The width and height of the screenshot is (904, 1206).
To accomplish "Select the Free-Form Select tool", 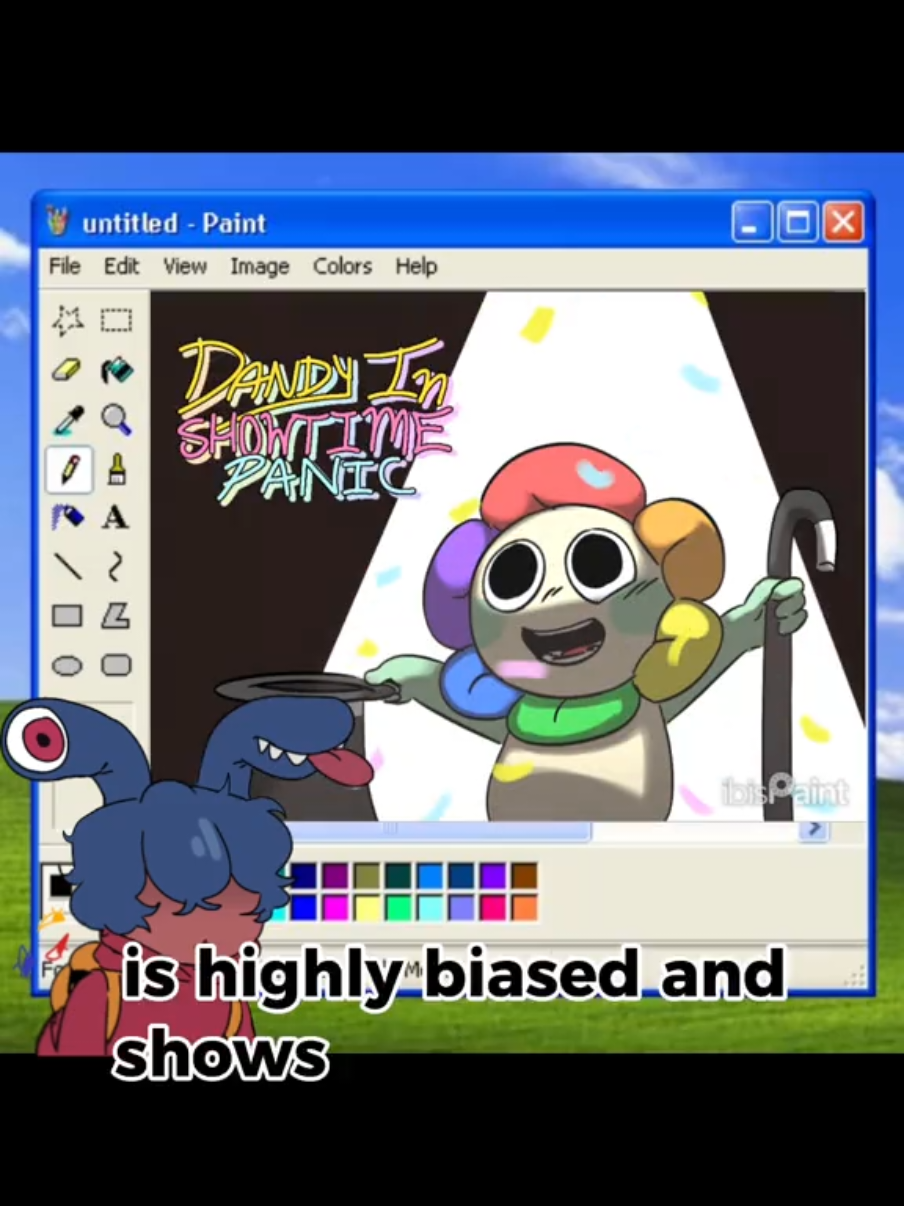I will tap(68, 321).
